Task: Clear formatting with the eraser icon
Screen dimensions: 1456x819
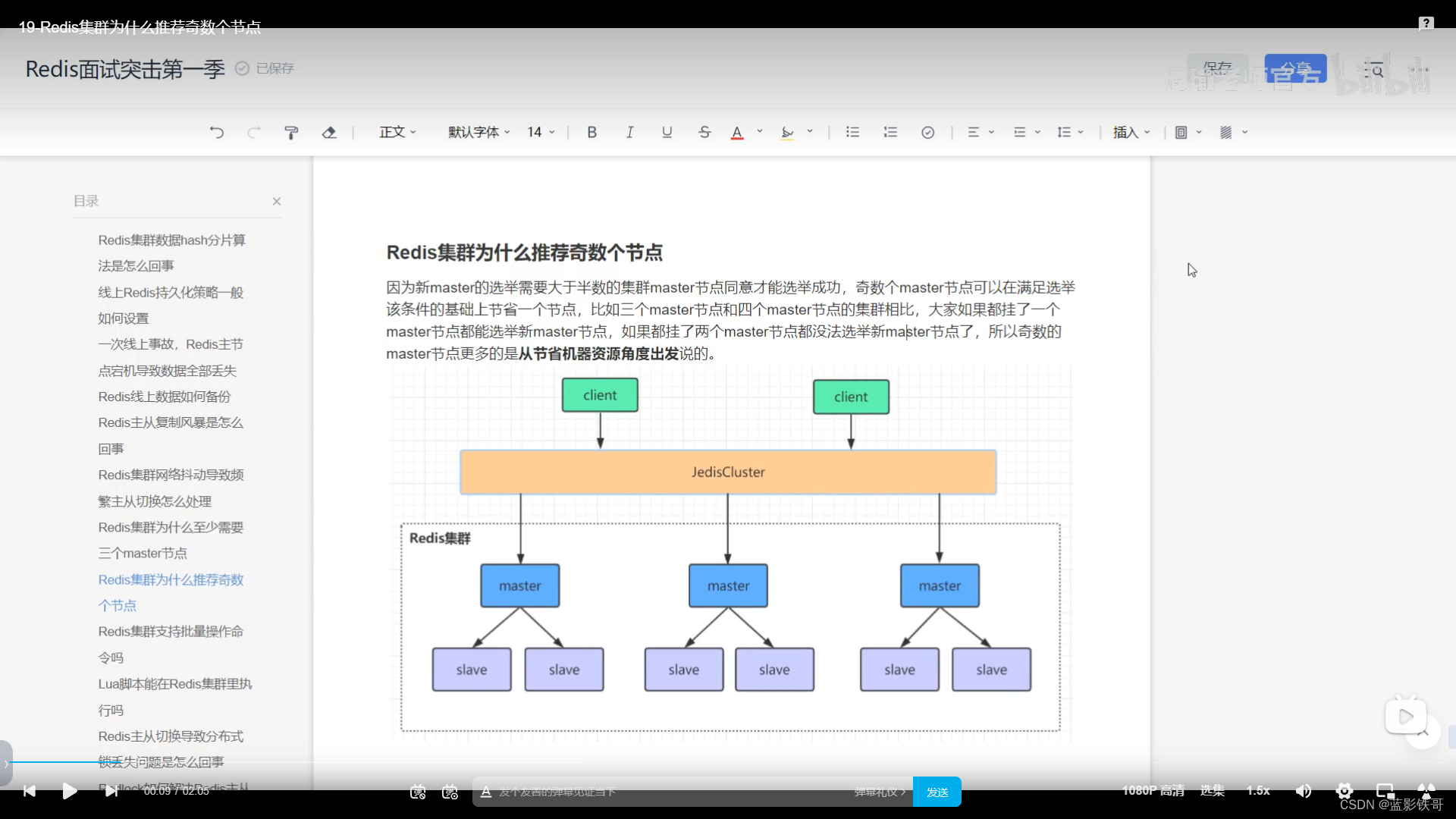Action: [329, 133]
